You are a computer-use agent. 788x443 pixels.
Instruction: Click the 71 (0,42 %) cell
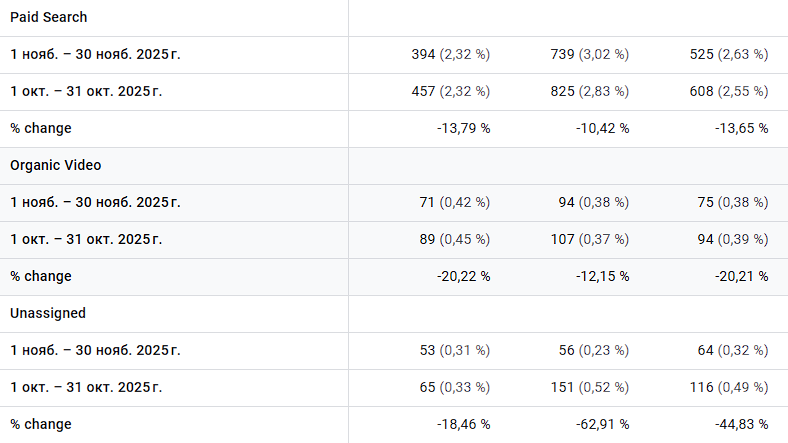[x=456, y=203]
